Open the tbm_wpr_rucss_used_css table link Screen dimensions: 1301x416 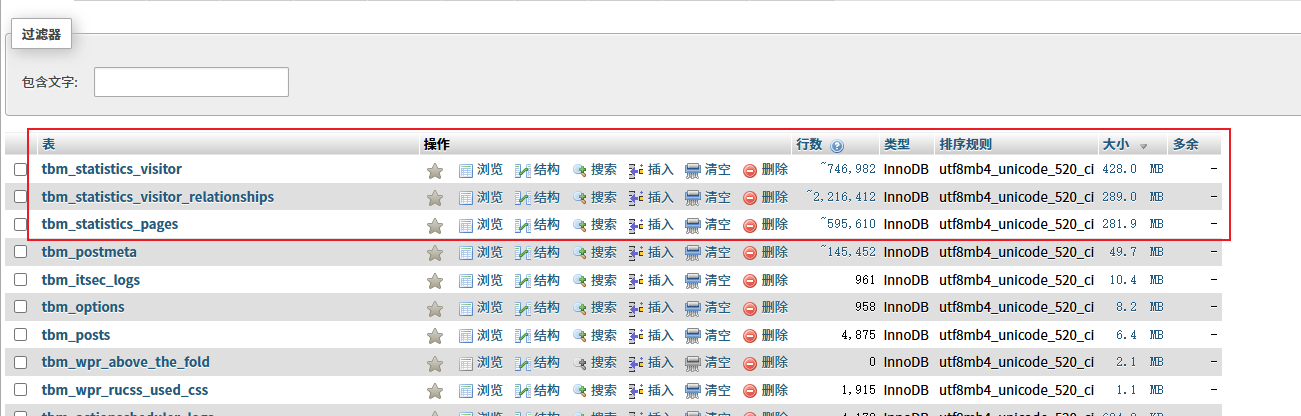click(x=125, y=390)
